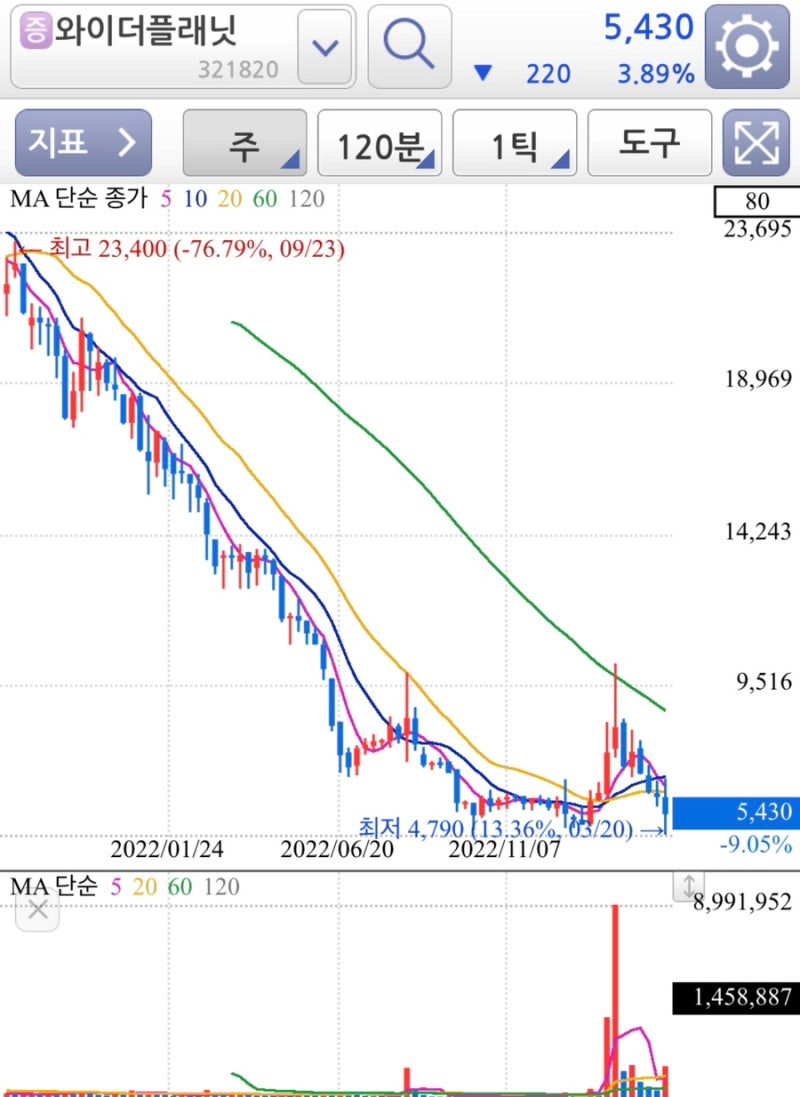This screenshot has height=1097, width=800.
Task: Select volume MA 20 legend
Action: tap(145, 887)
